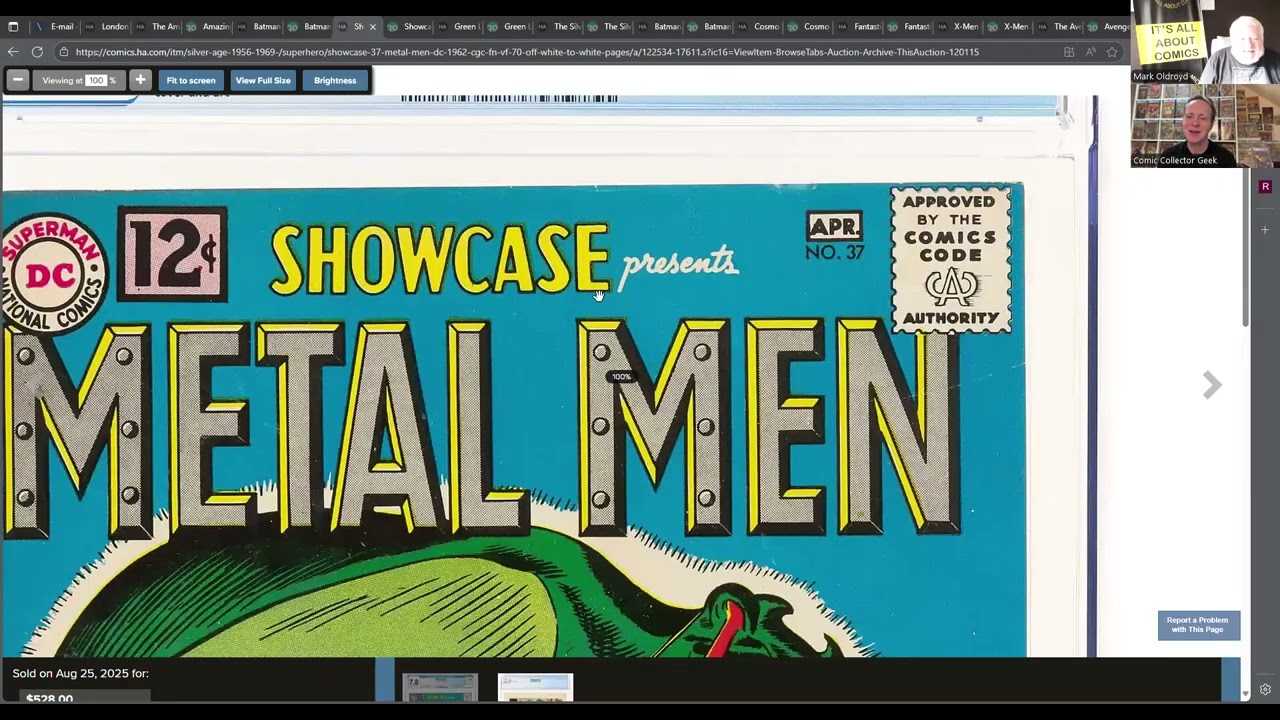Select the Sold on Aug 25, 2025 text
The width and height of the screenshot is (1280, 720).
pyautogui.click(x=81, y=674)
